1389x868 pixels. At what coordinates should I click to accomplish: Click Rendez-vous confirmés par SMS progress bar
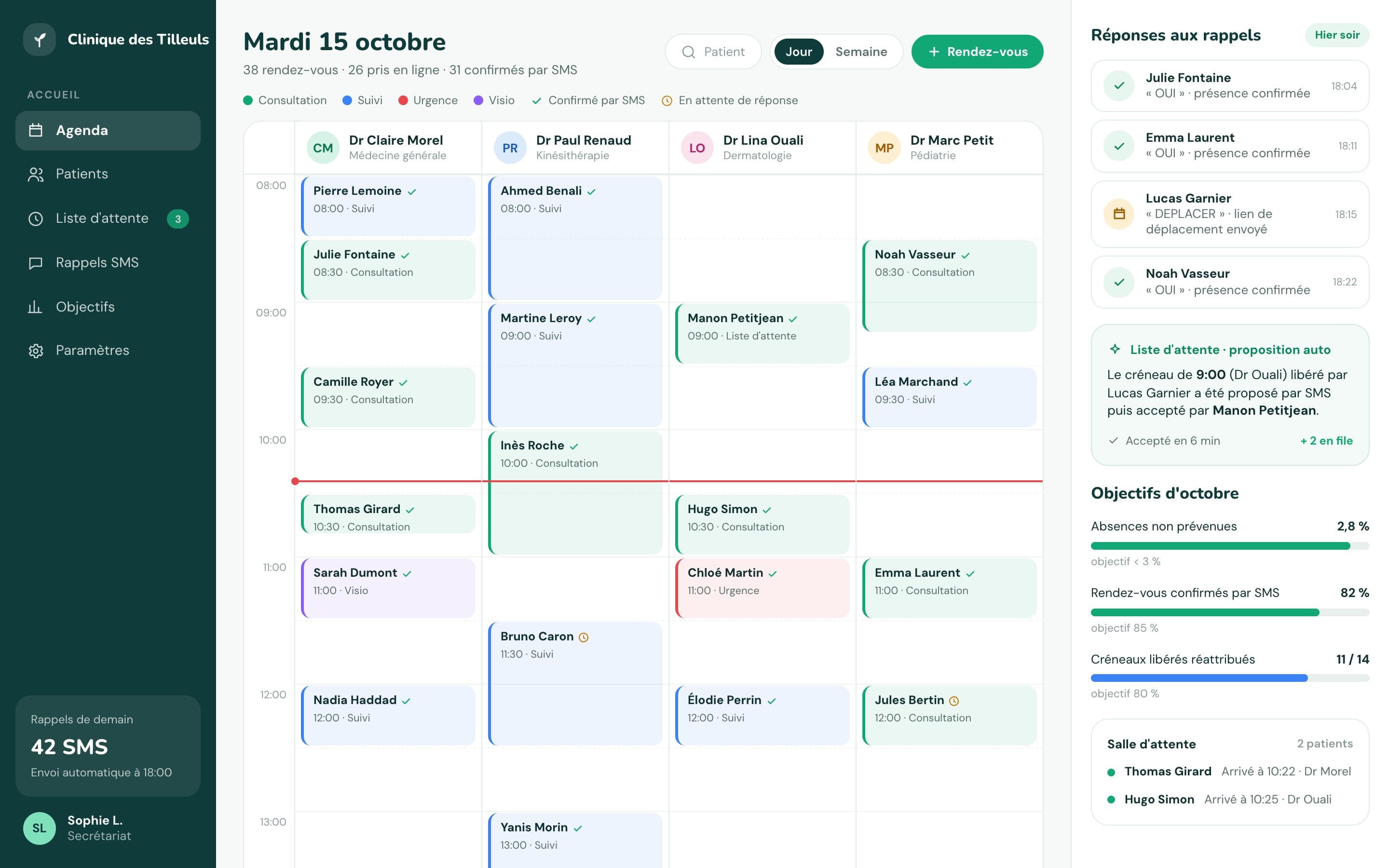(x=1229, y=612)
